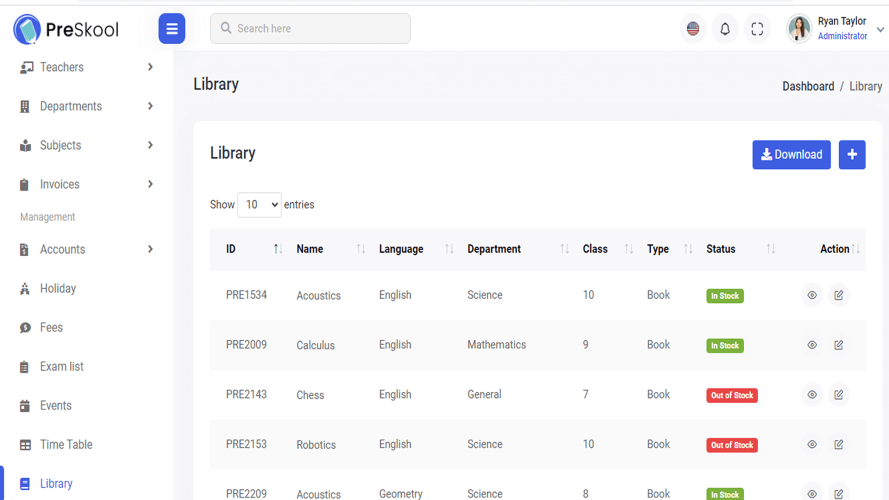Click the Subjects sidebar icon
The width and height of the screenshot is (889, 500).
coord(25,146)
